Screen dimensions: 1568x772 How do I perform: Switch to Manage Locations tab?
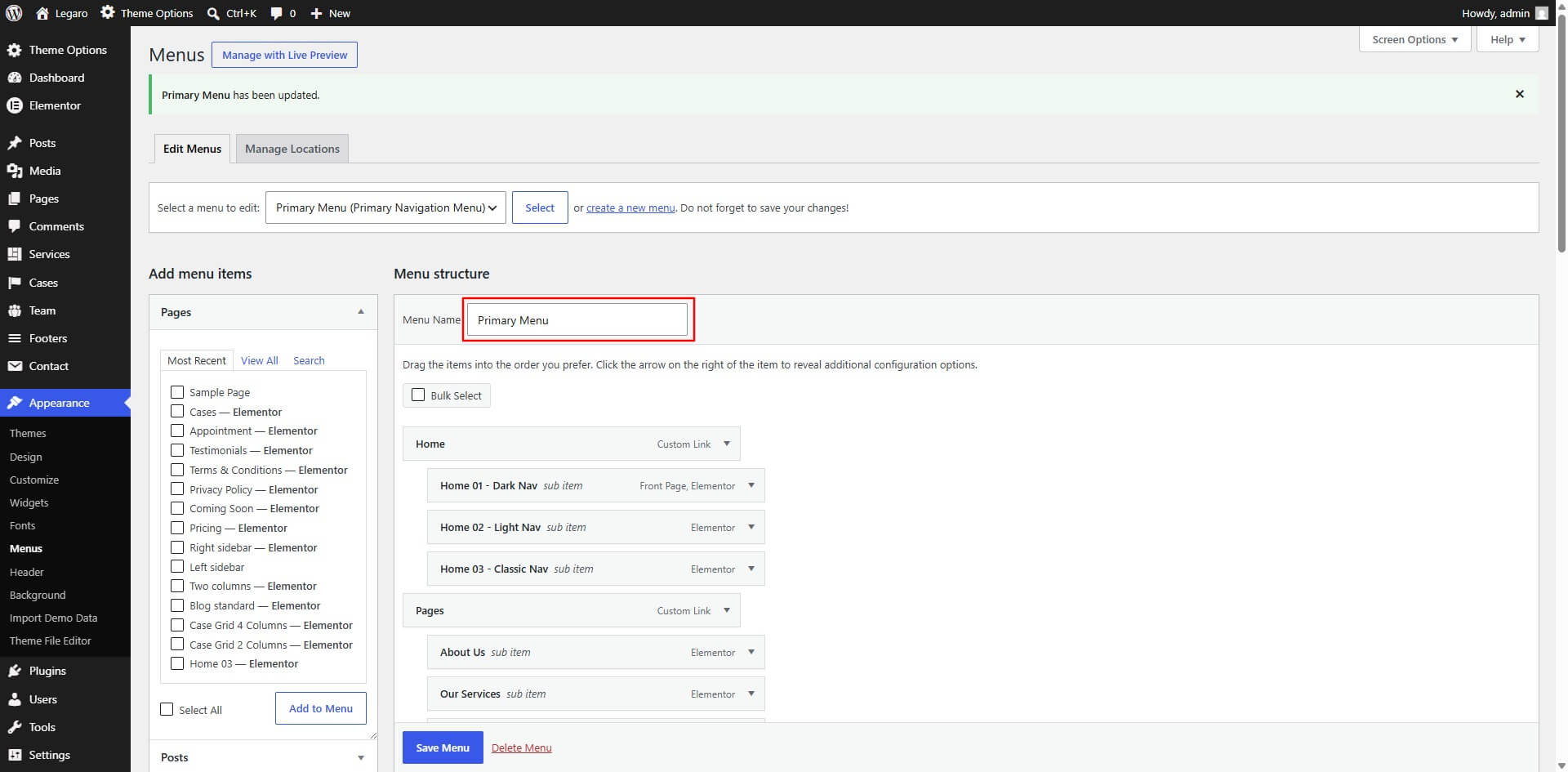click(292, 149)
